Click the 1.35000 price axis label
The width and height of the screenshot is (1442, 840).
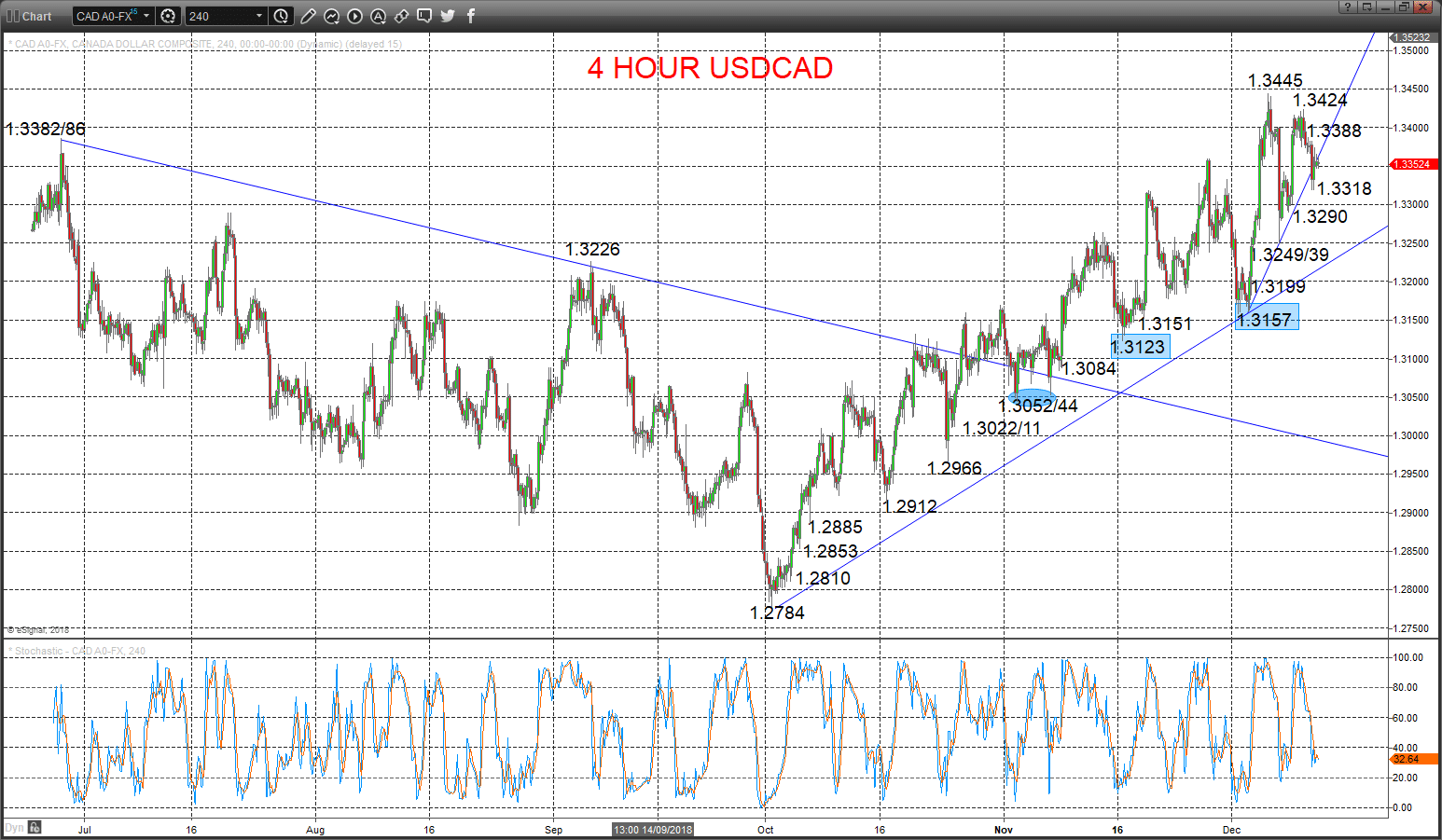click(x=1411, y=50)
